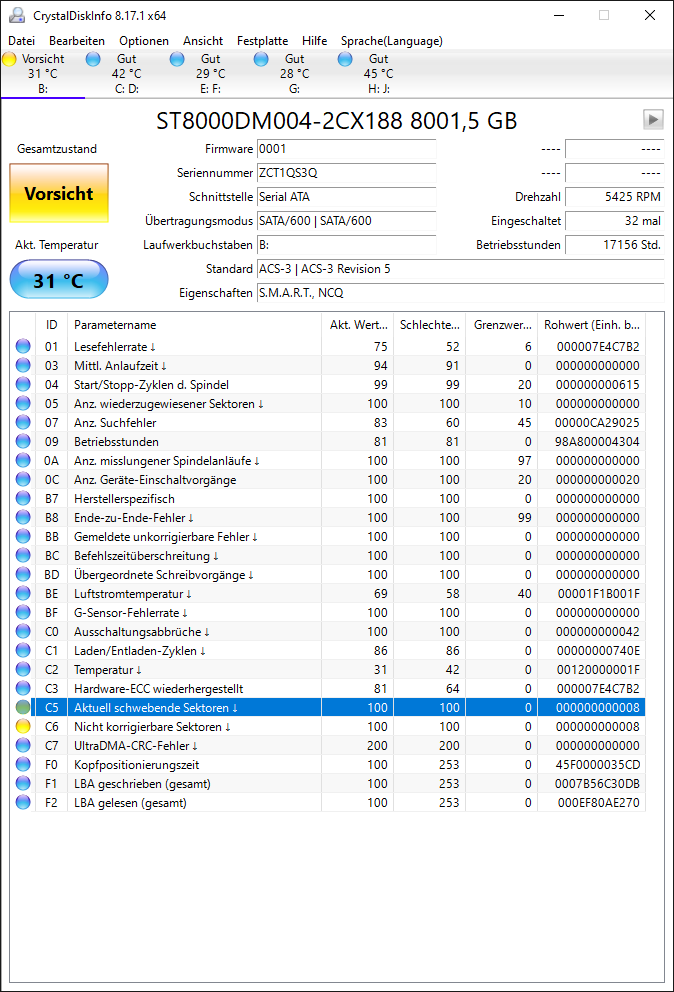The image size is (674, 992).
Task: Click status icon of Ausschaltungsabbrüche row
Action: [x=23, y=631]
